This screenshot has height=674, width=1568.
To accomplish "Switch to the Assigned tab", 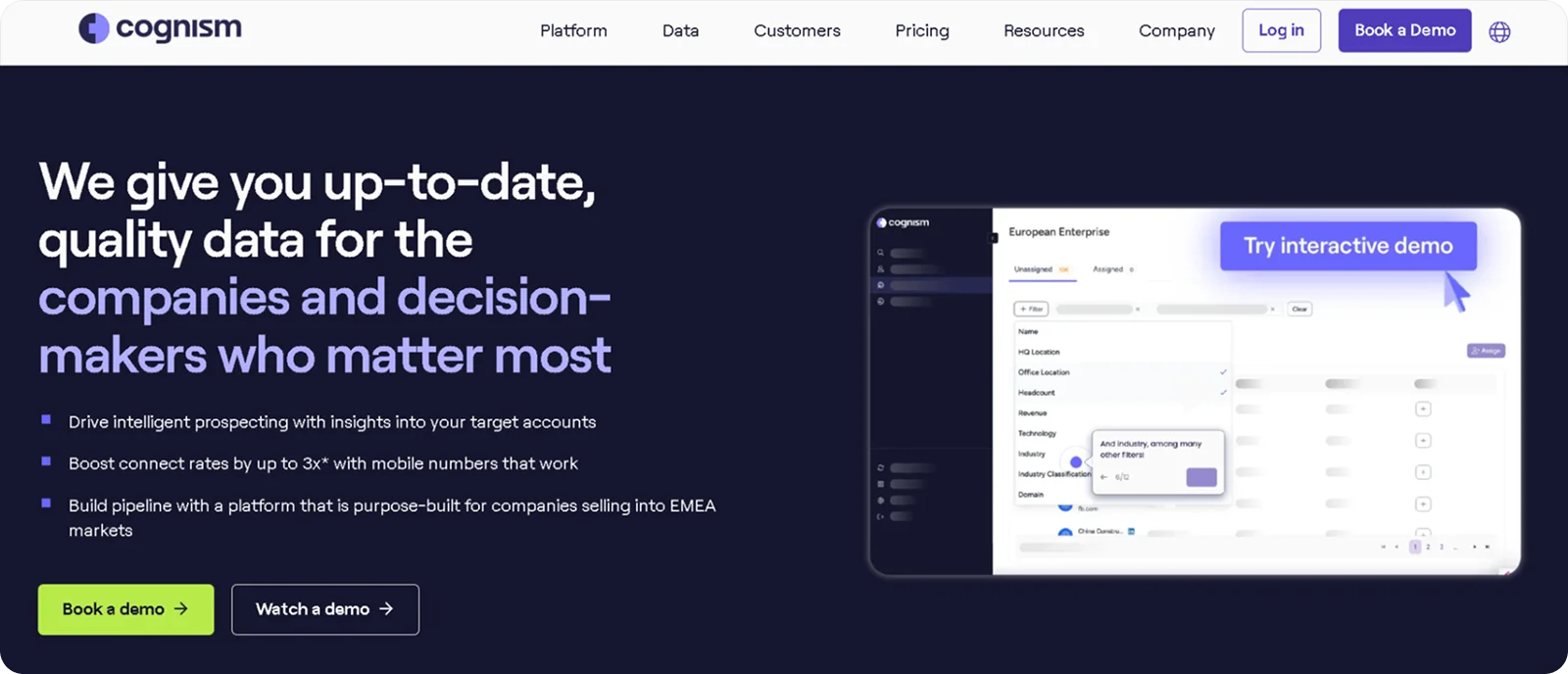I will click(x=1113, y=269).
